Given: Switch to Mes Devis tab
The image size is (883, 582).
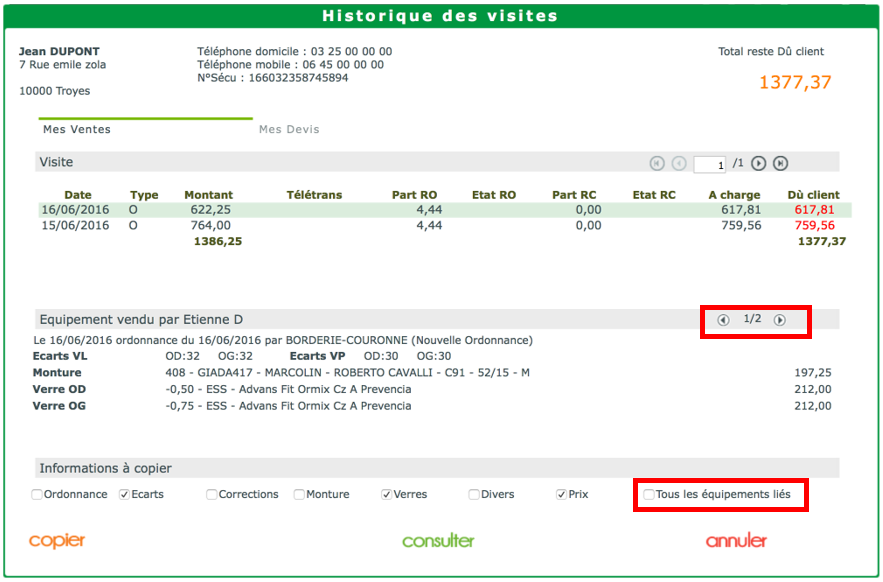Looking at the screenshot, I should (x=289, y=129).
